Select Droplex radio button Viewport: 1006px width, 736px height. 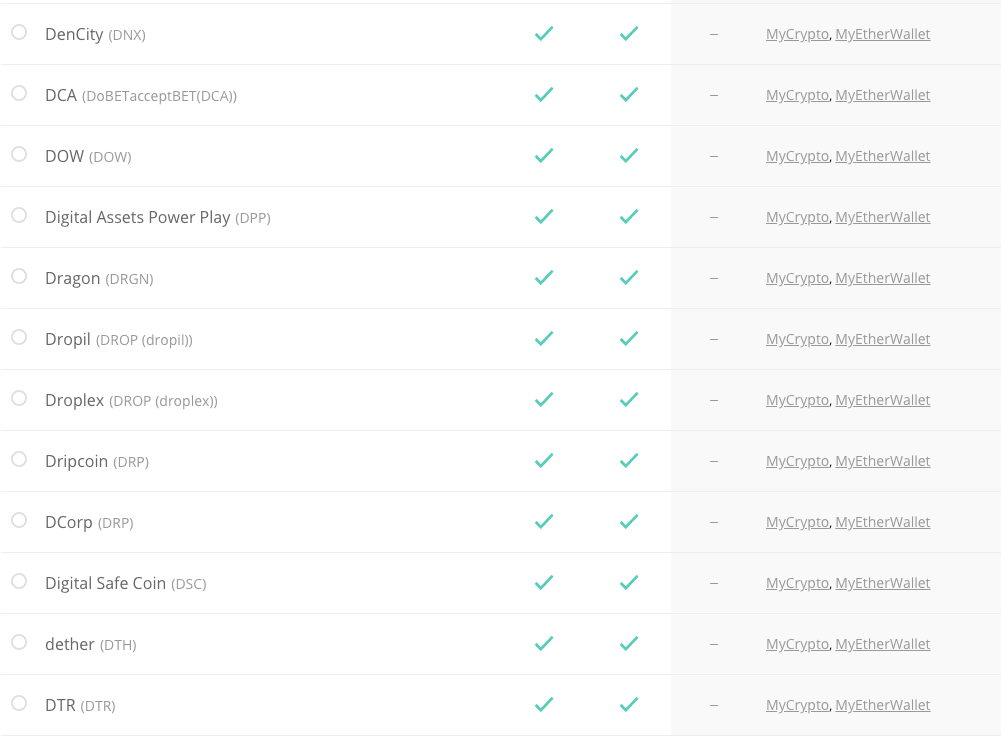coord(19,398)
